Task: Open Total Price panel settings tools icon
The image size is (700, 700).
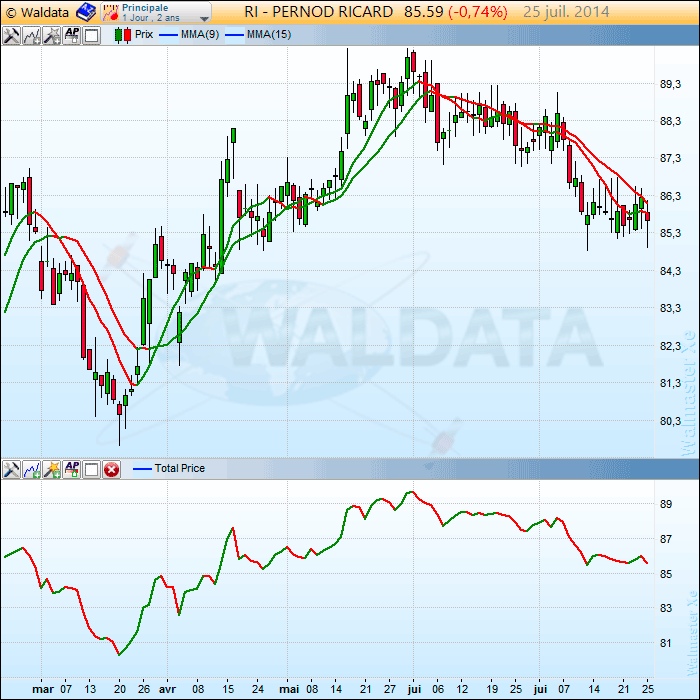Action: pos(11,469)
